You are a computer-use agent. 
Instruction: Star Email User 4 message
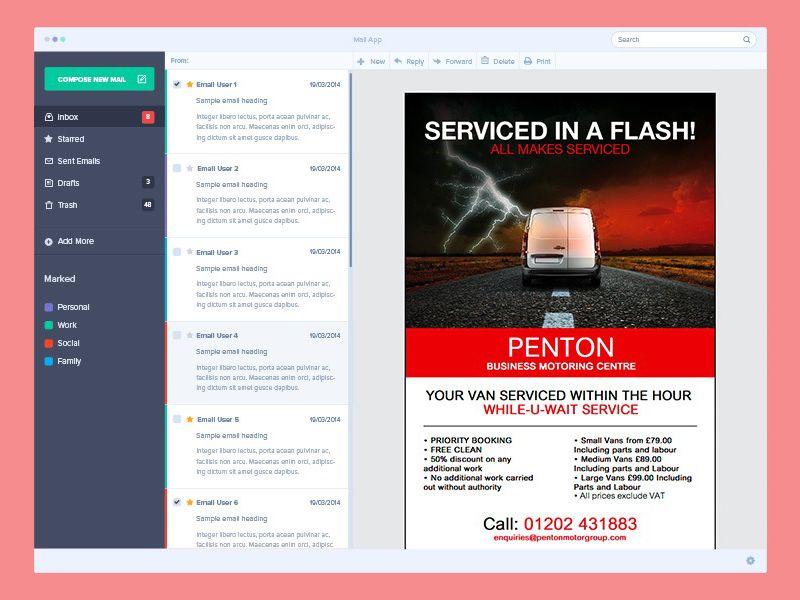(190, 335)
